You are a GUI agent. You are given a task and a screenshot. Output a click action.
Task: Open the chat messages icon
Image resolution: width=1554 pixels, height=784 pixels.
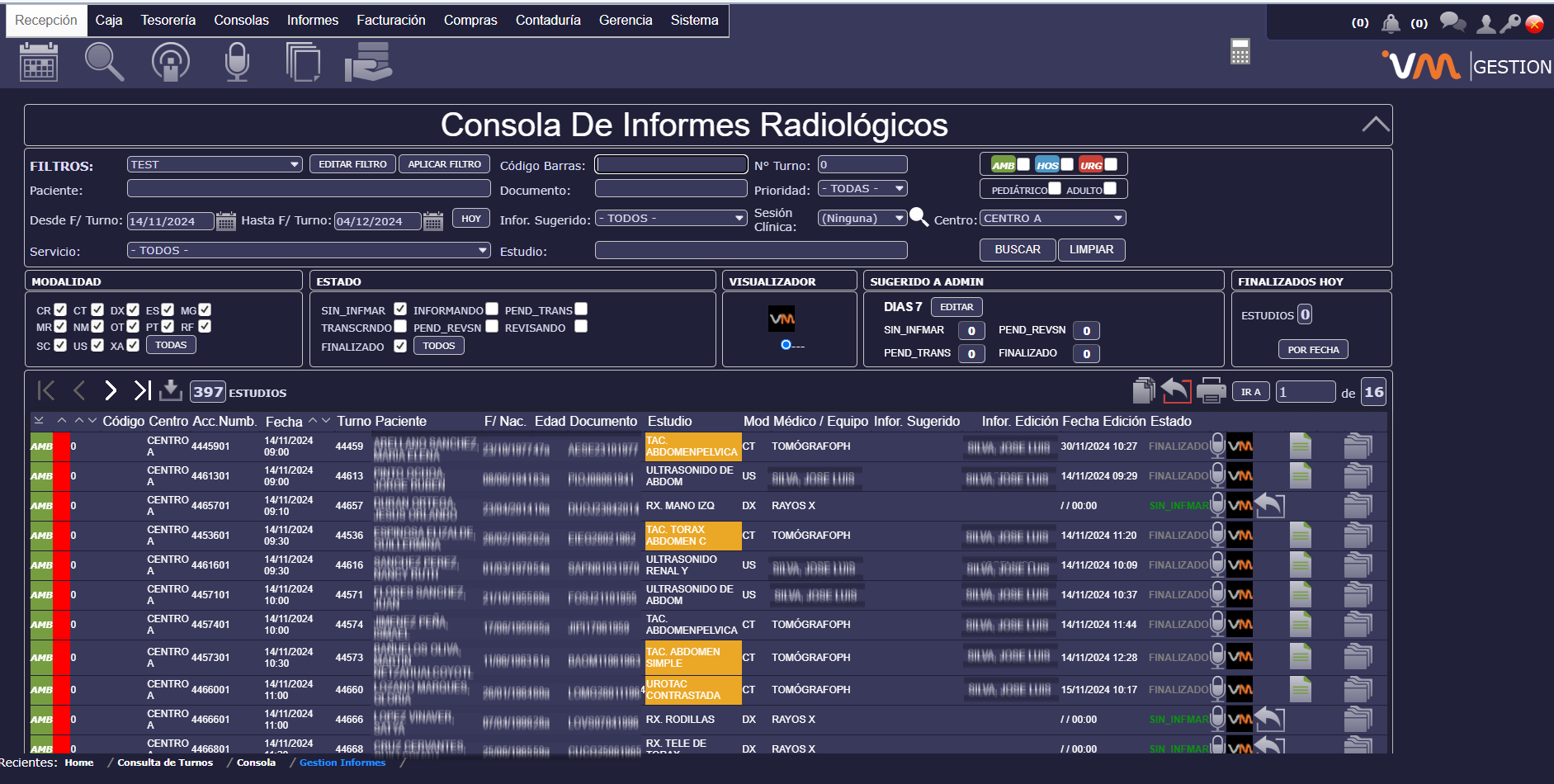[1452, 22]
